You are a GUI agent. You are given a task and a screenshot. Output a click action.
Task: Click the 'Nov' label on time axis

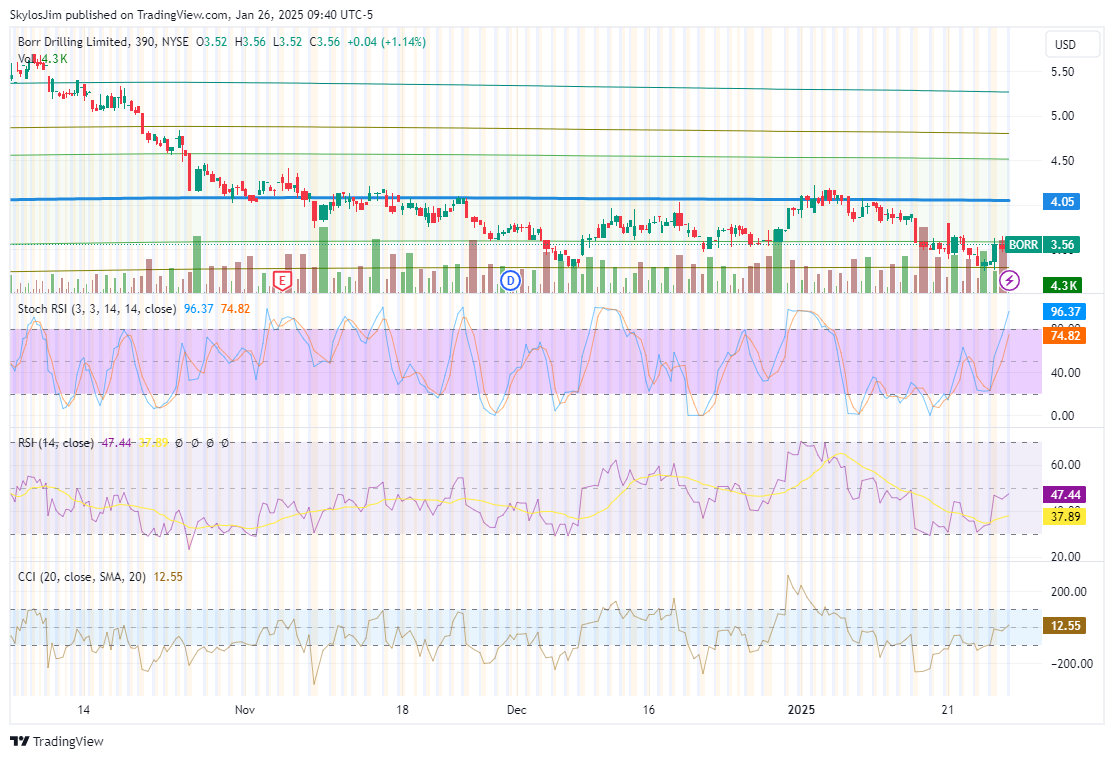(244, 710)
